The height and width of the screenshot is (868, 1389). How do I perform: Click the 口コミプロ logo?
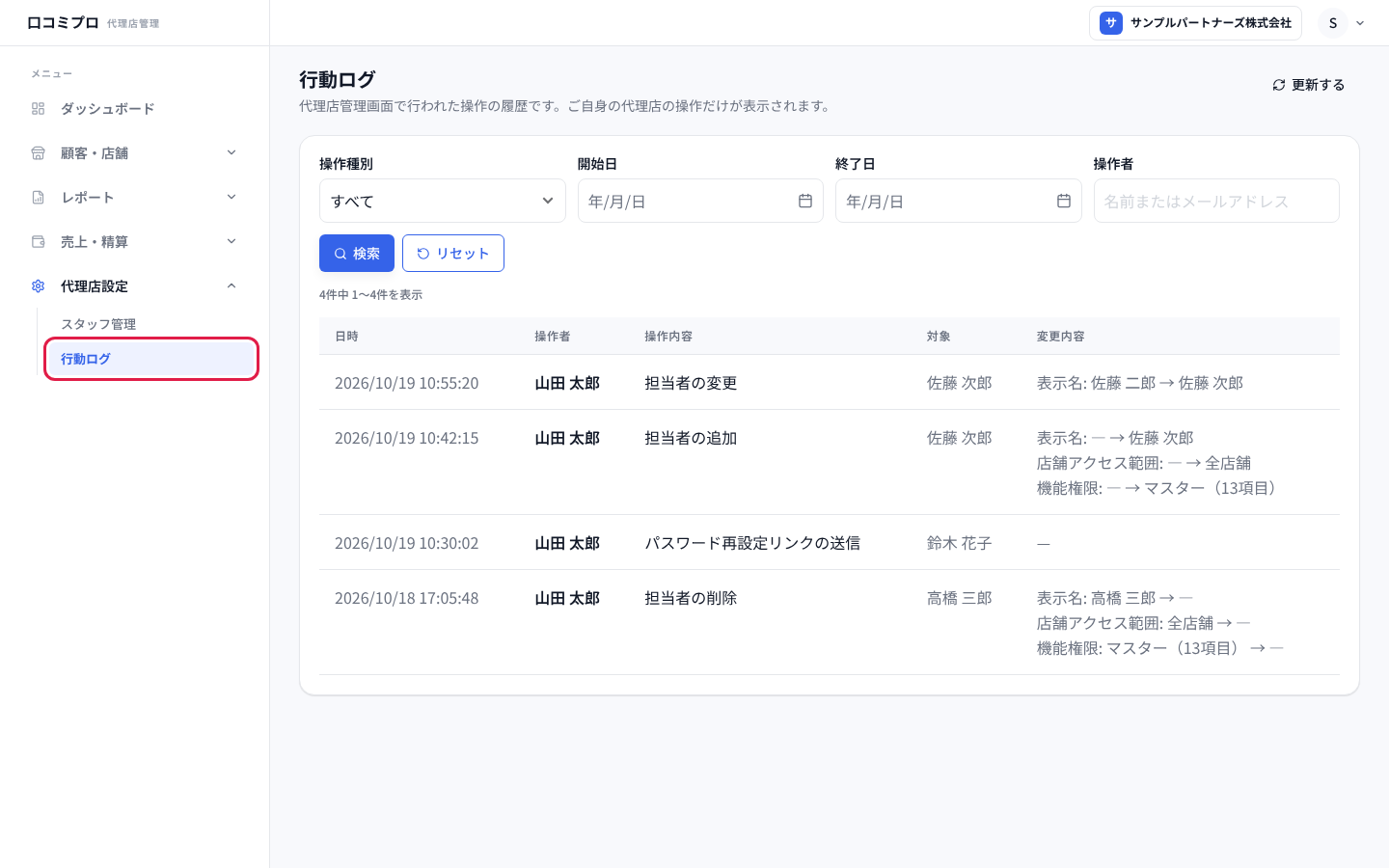(63, 22)
